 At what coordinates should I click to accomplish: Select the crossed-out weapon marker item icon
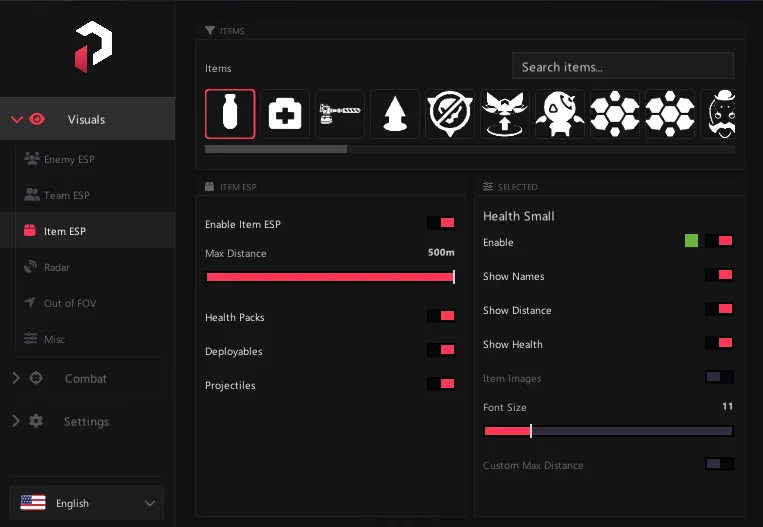pos(450,114)
